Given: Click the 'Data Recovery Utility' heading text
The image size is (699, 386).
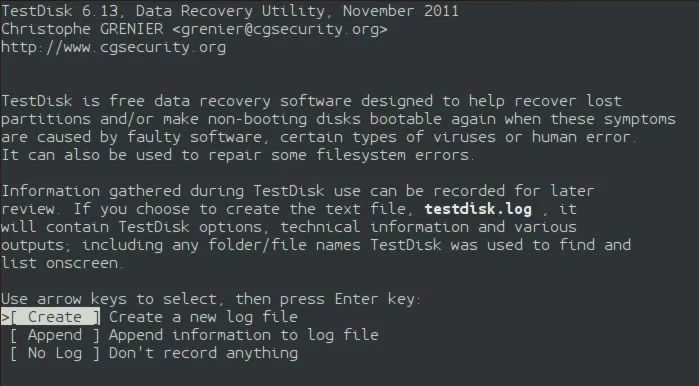Looking at the screenshot, I should click(230, 11).
